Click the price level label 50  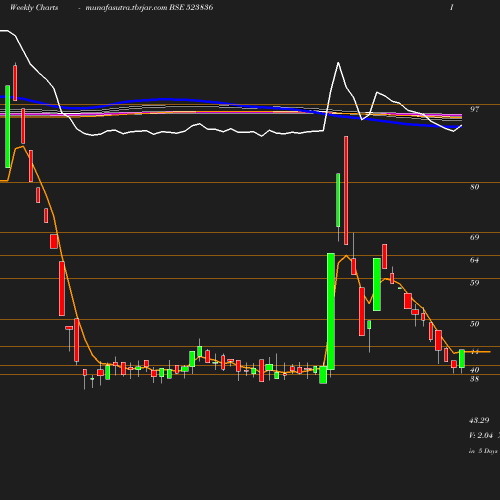(474, 324)
